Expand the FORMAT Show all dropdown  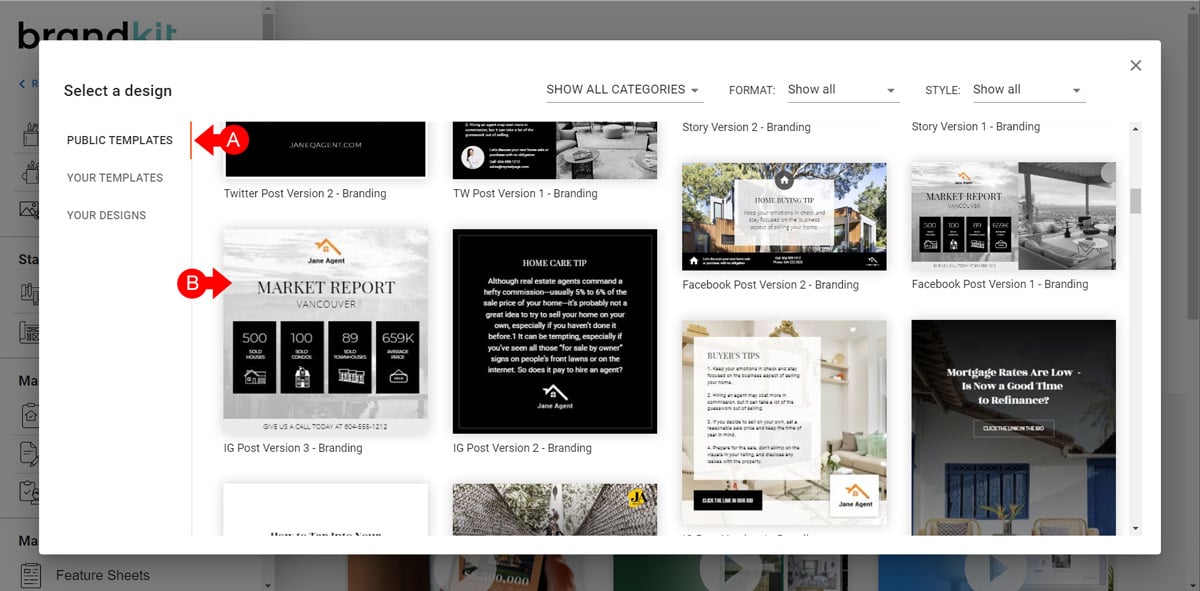pos(843,89)
